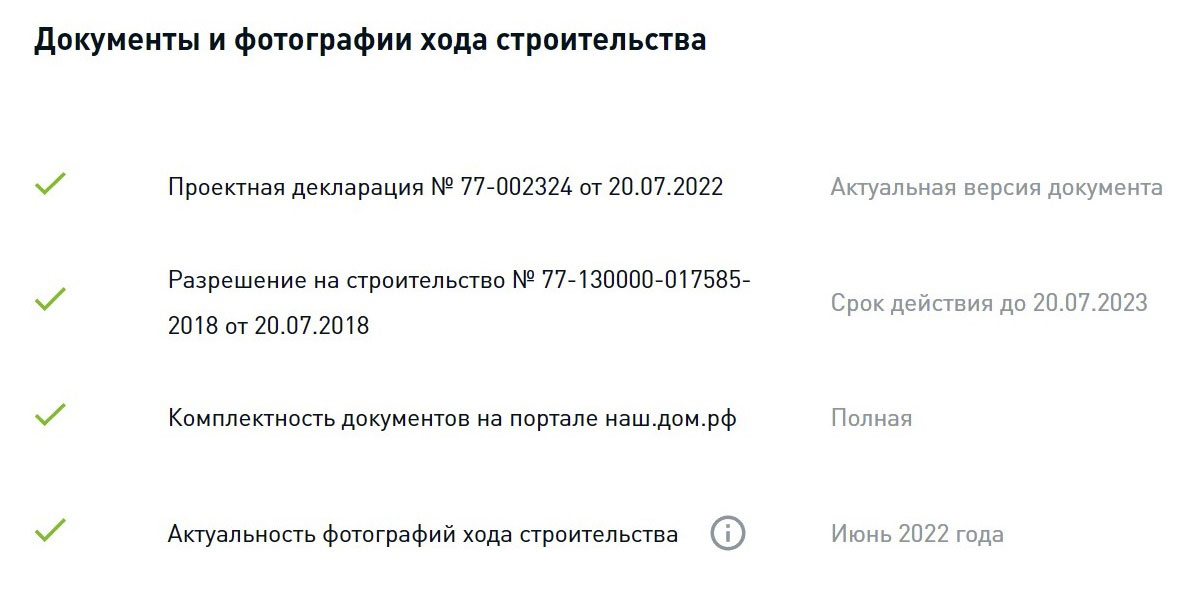This screenshot has width=1187, height=611.
Task: Click Срок действия до 20.07.2023 status
Action: click(989, 303)
